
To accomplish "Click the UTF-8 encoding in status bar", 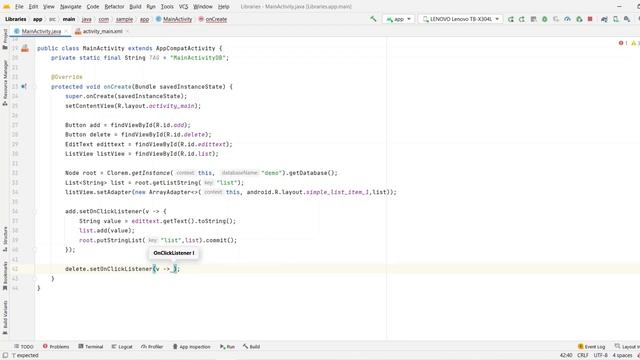I will 600,356.
